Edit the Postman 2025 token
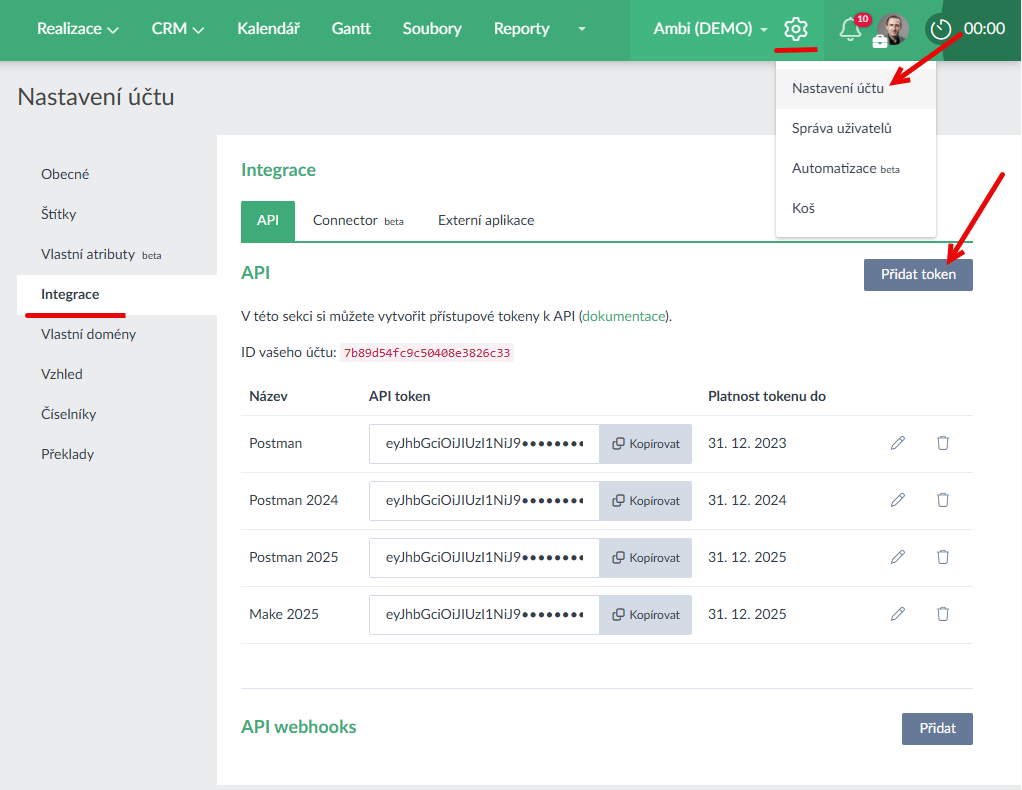Viewport: 1022px width, 790px height. (x=897, y=557)
